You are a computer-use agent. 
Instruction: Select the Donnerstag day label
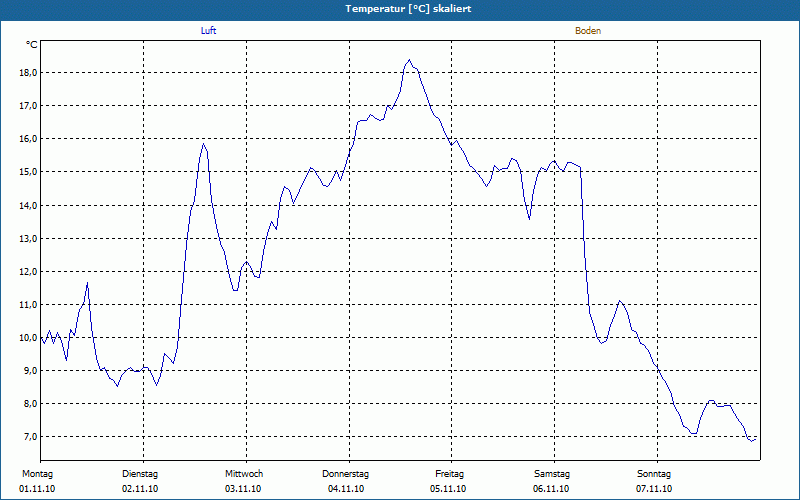[x=345, y=474]
